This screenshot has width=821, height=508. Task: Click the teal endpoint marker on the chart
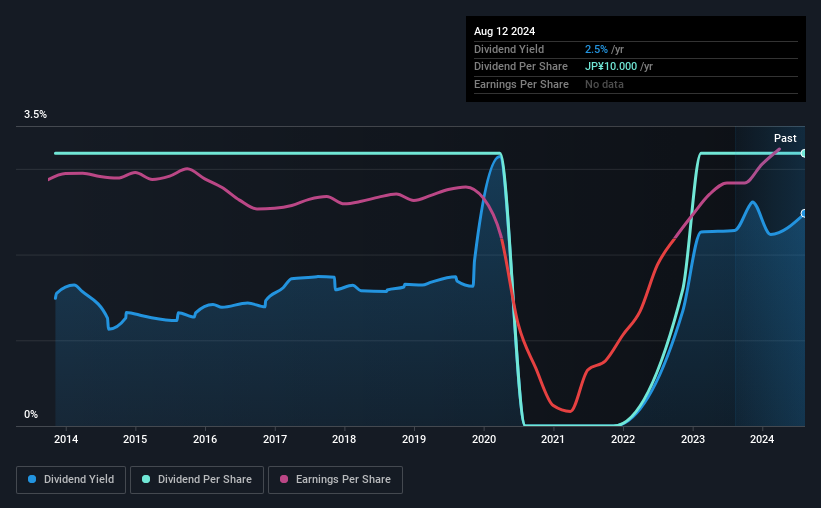803,153
